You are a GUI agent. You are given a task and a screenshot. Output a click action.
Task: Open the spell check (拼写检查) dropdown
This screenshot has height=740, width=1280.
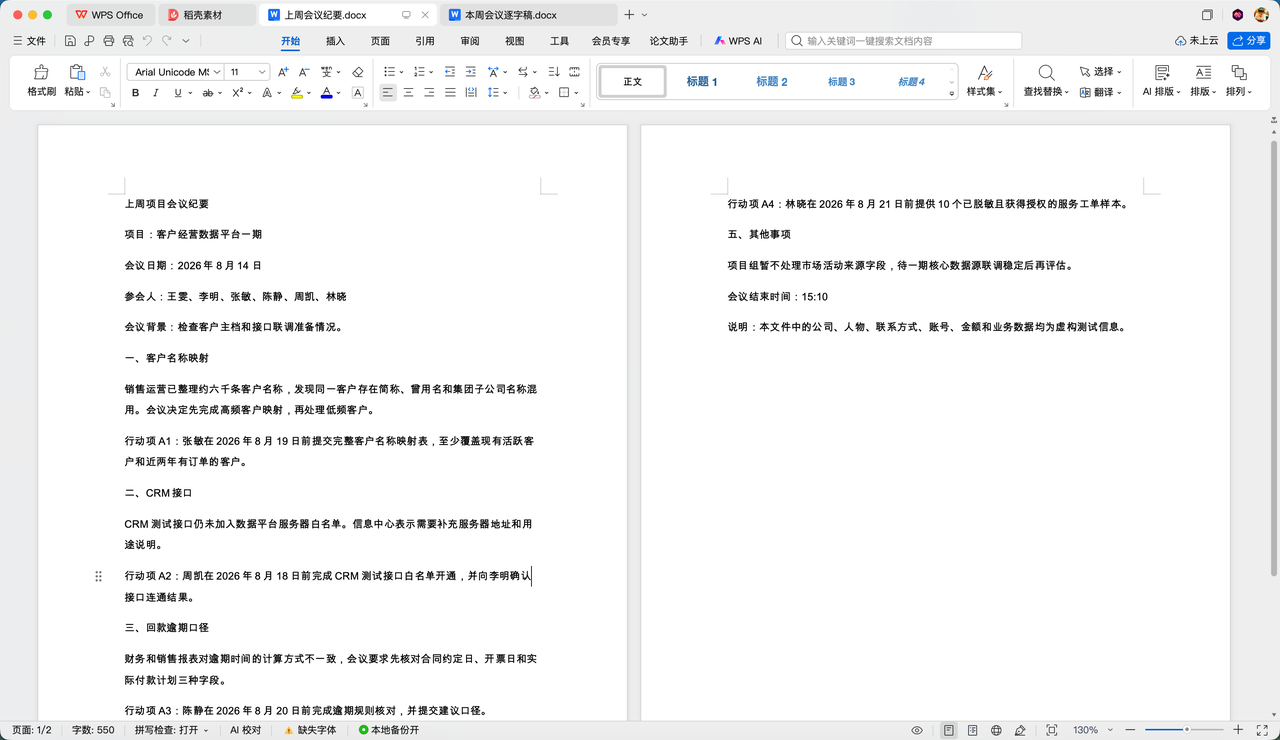(x=171, y=730)
